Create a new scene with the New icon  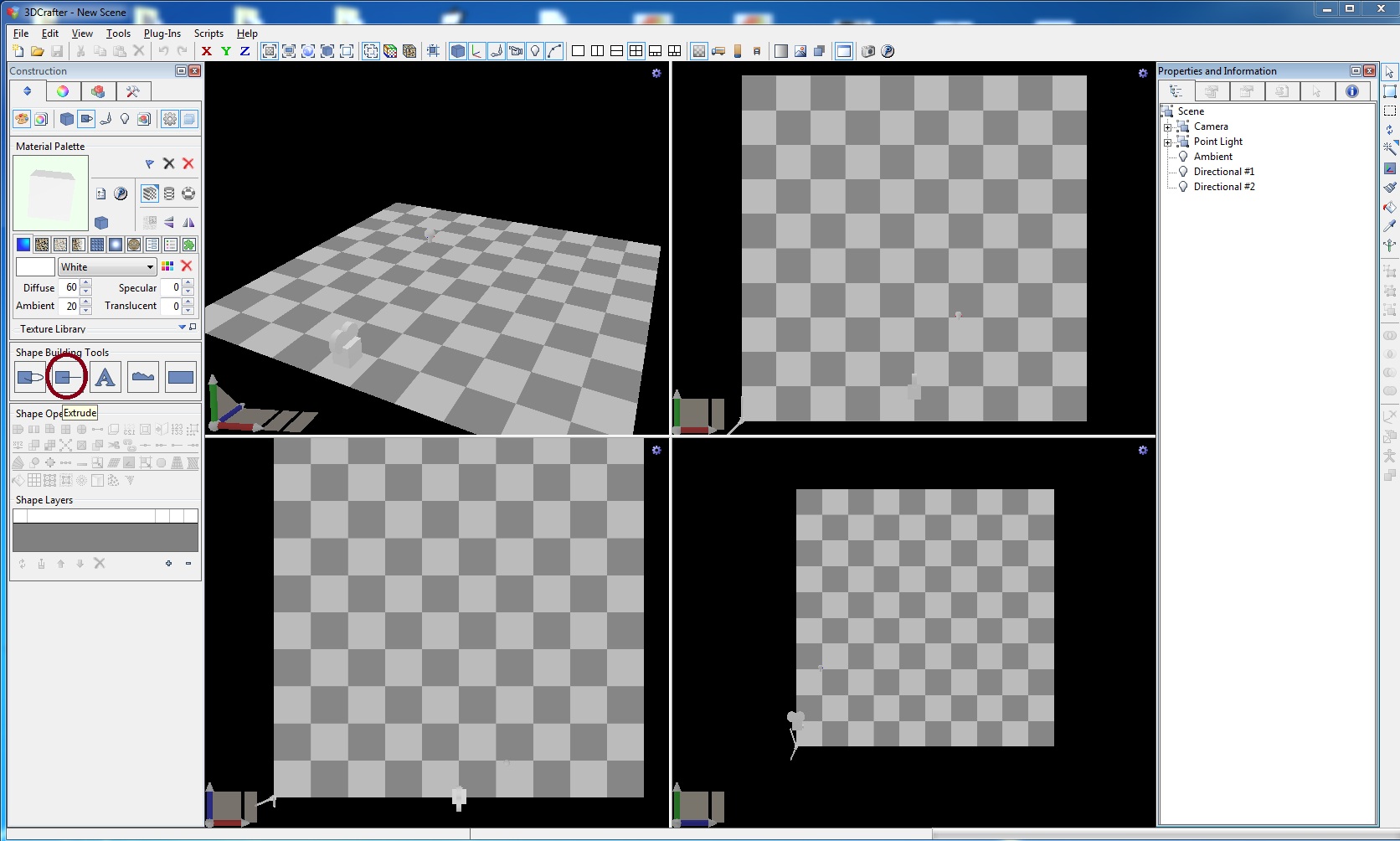pyautogui.click(x=18, y=51)
